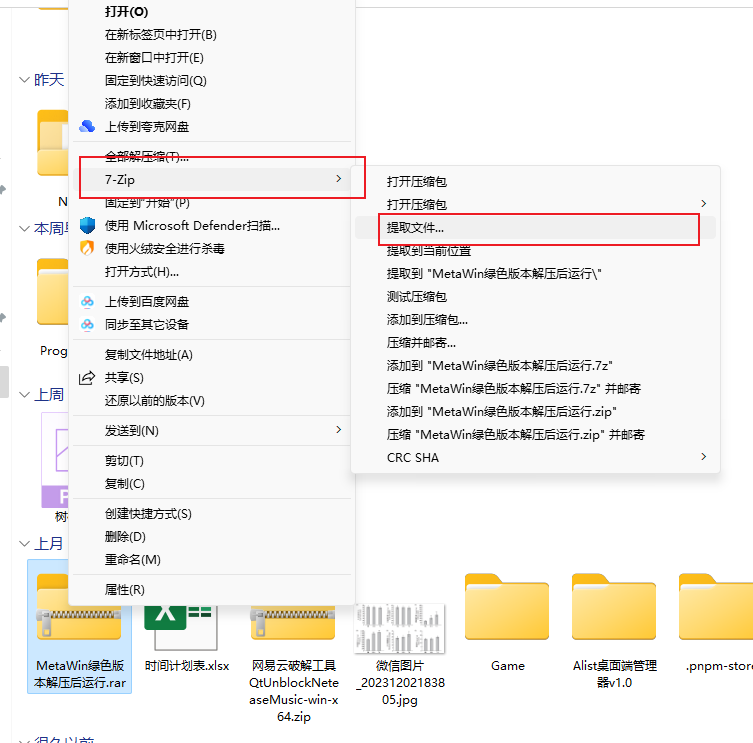The image size is (753, 743).
Task: Choose 提取文件... in 7-Zip submenu
Action: tap(535, 228)
